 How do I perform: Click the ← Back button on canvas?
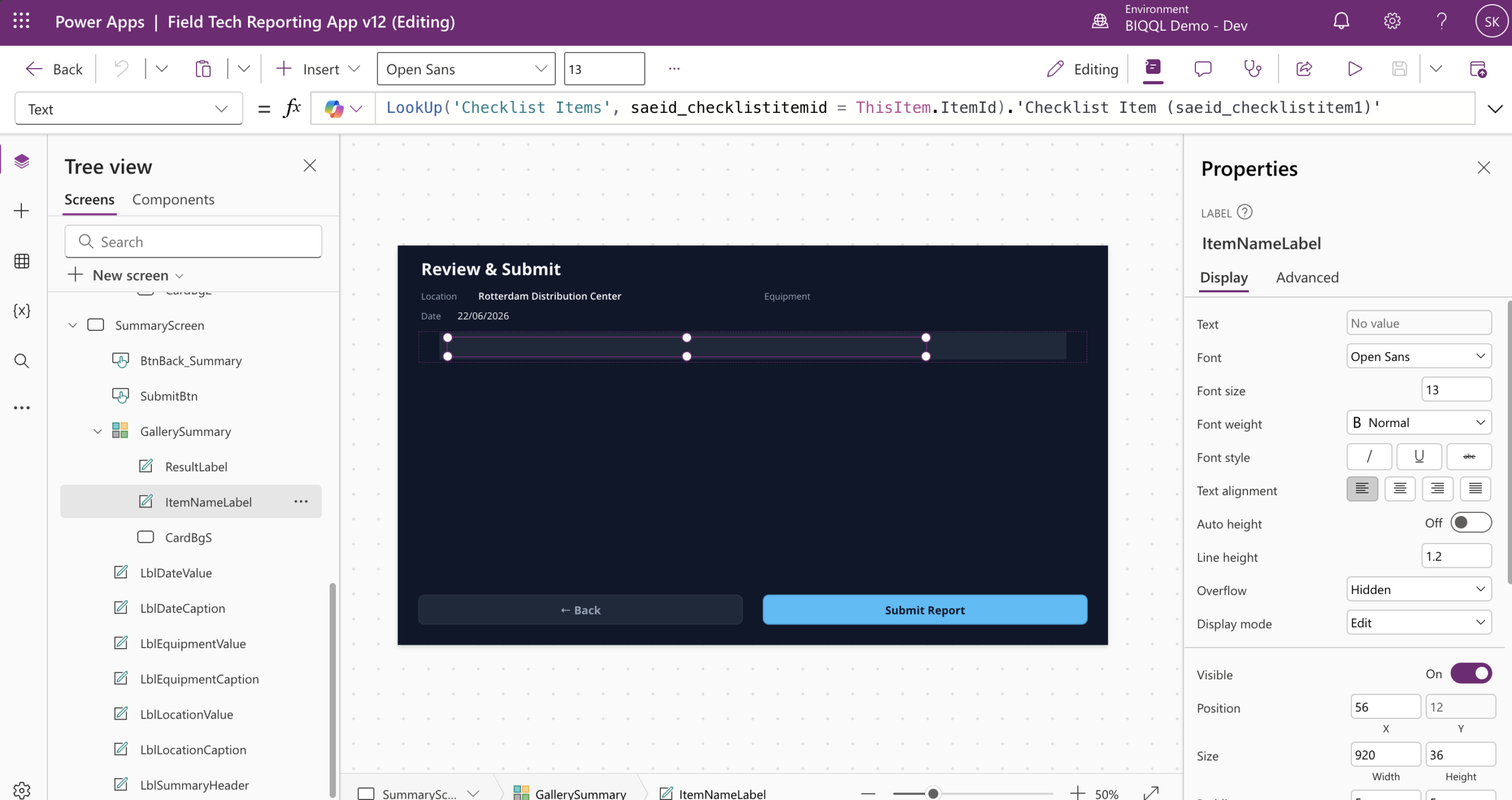point(580,609)
